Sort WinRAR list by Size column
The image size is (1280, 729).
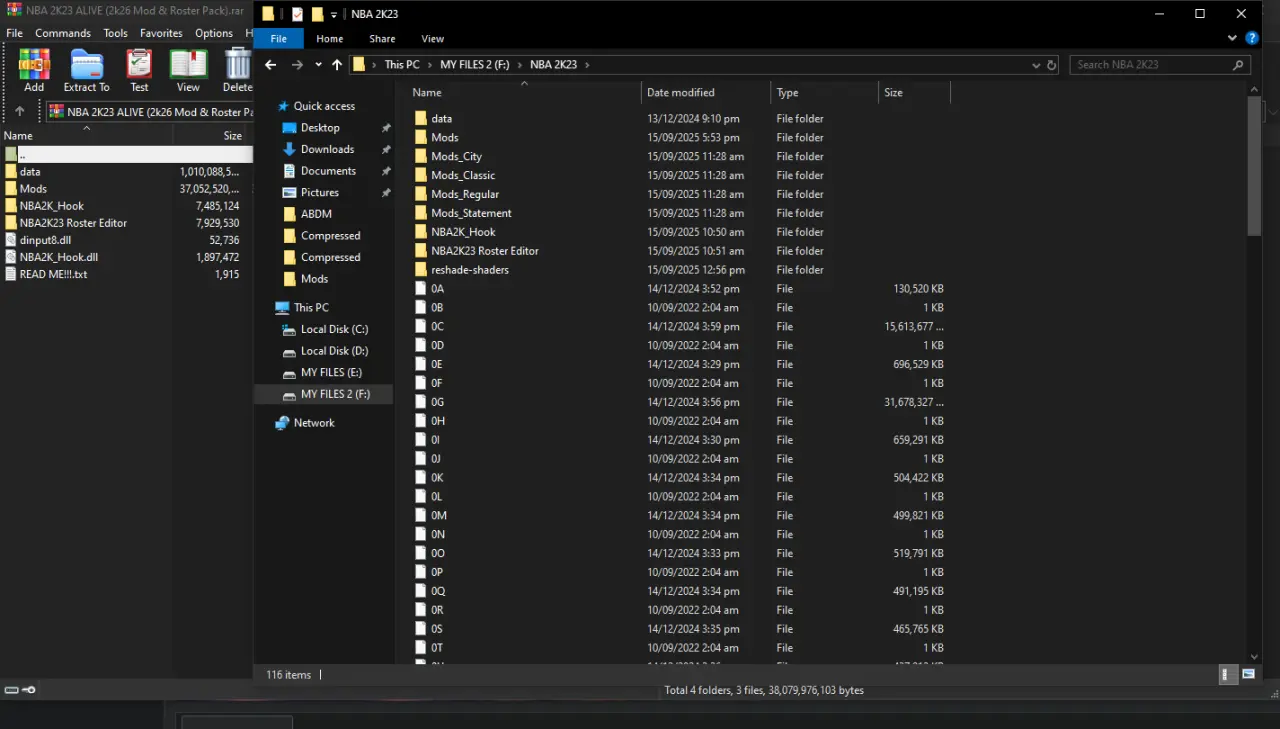click(232, 136)
